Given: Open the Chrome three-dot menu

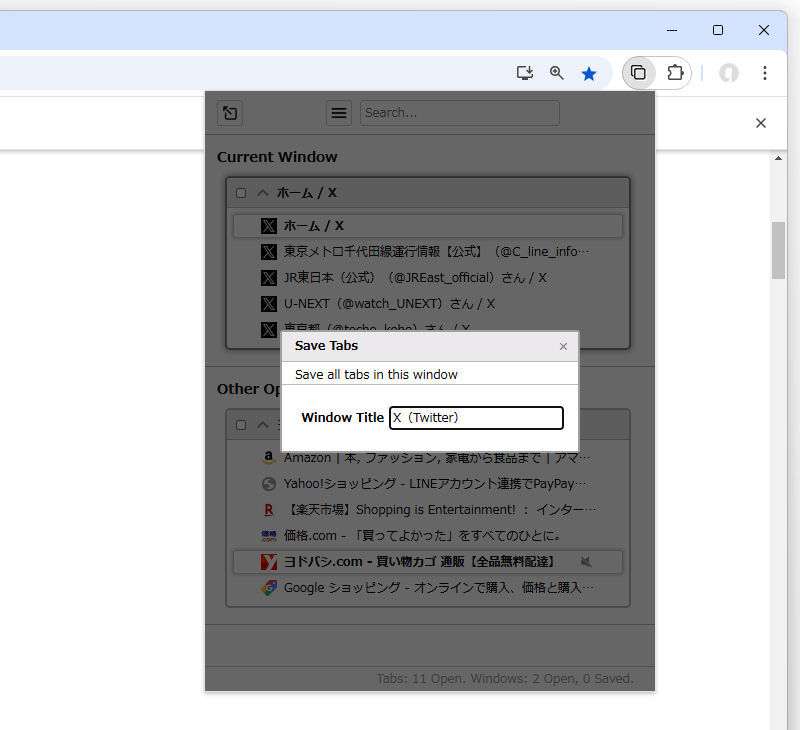Looking at the screenshot, I should tap(764, 73).
